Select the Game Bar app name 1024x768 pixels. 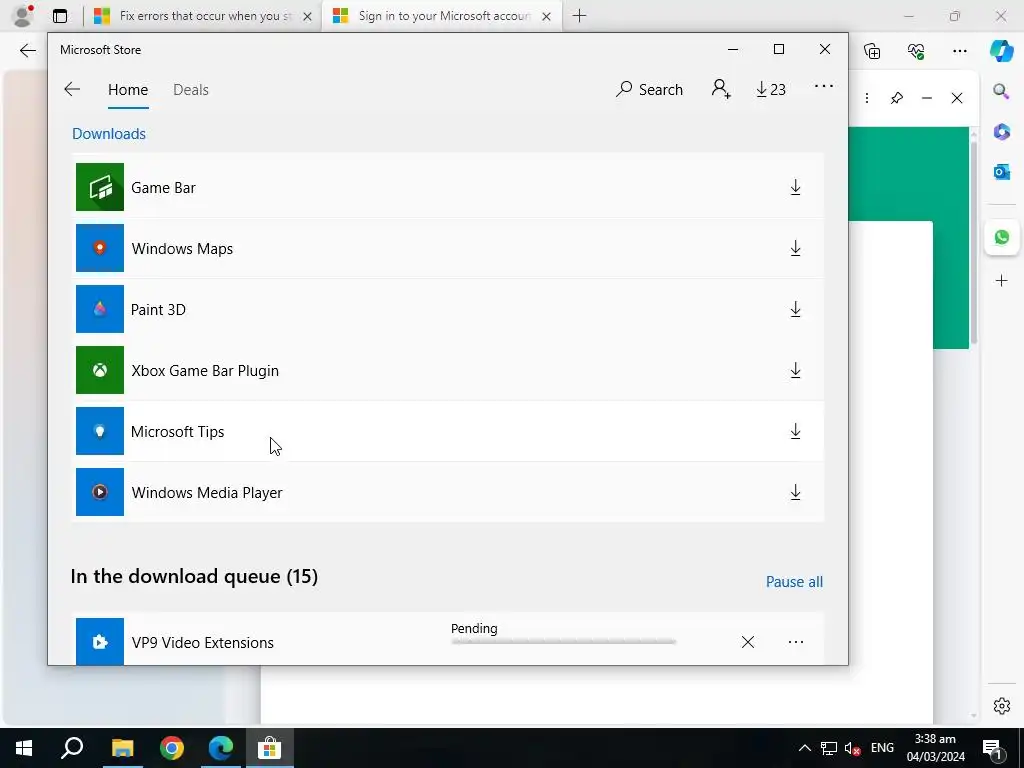pos(163,187)
